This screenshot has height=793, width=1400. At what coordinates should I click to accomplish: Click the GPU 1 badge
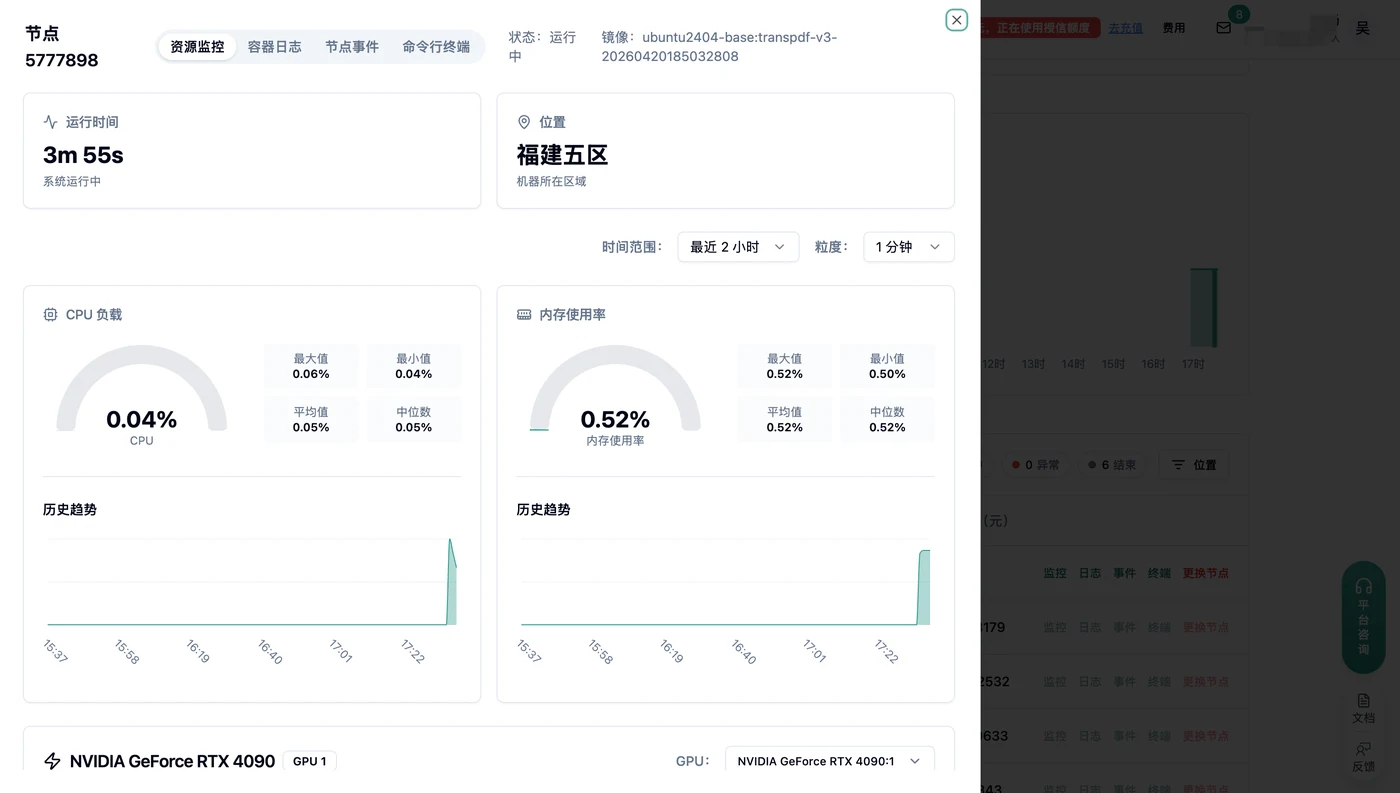click(310, 761)
